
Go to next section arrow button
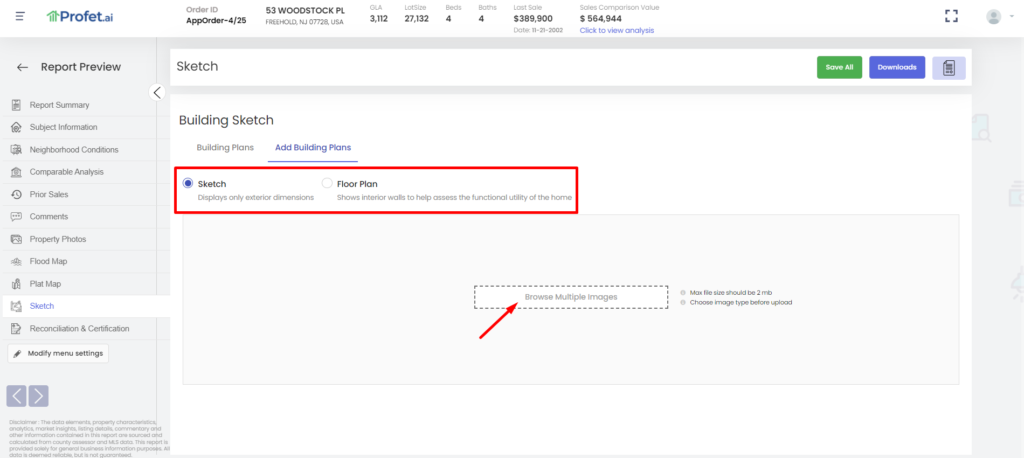pos(38,395)
